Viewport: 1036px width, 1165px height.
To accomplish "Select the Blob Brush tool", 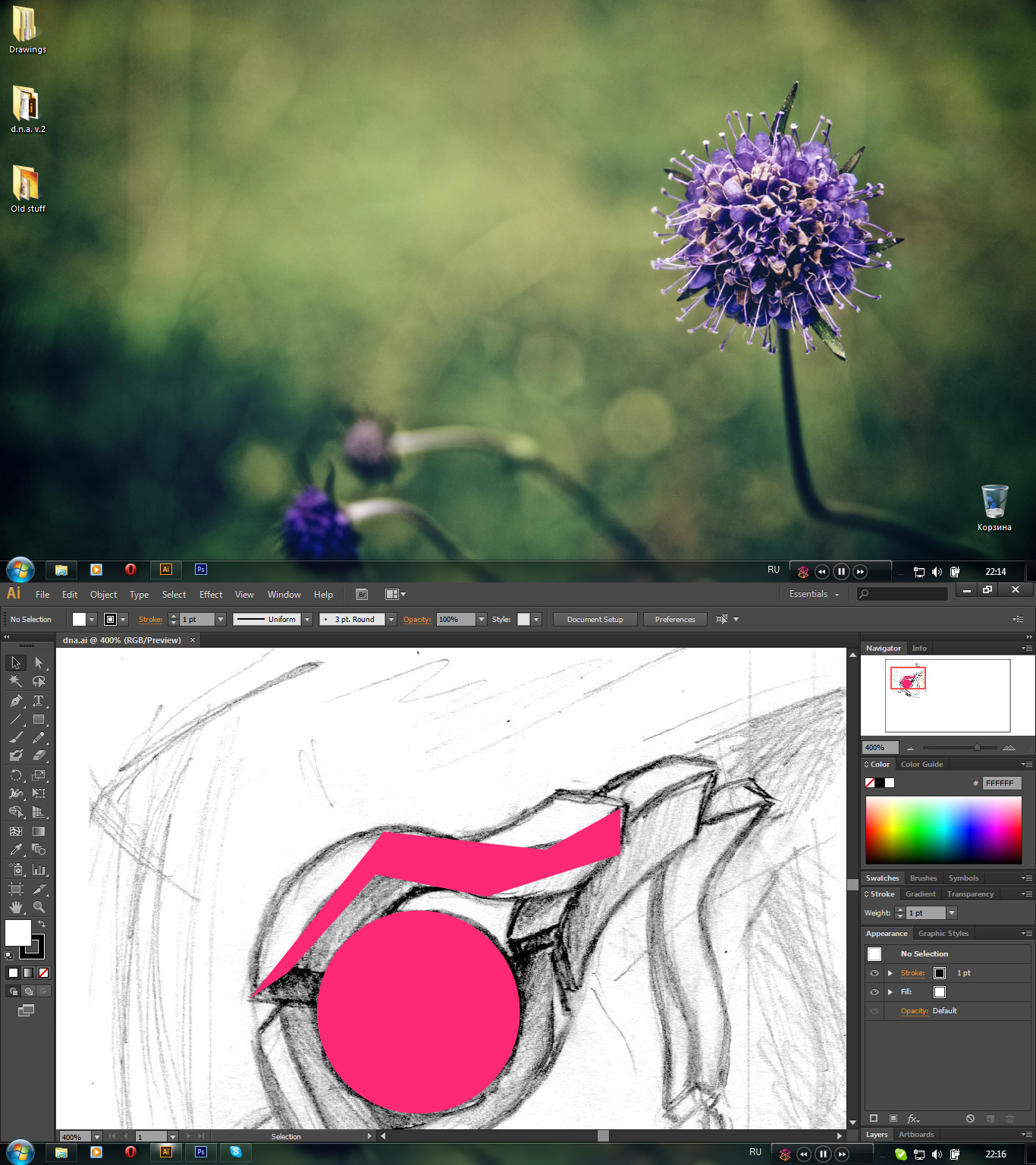I will (x=15, y=755).
